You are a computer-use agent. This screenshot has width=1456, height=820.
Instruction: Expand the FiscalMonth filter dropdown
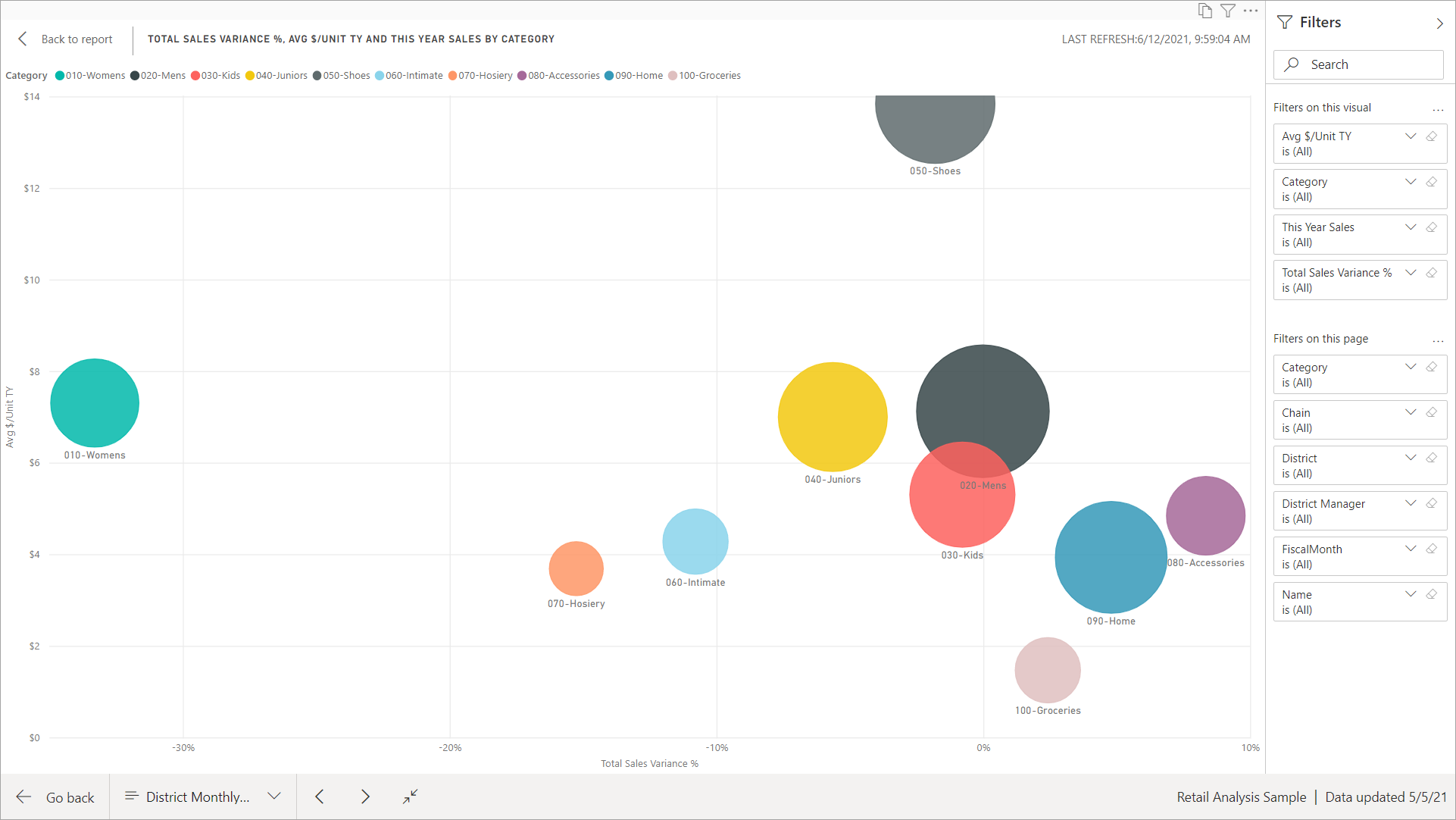point(1413,549)
